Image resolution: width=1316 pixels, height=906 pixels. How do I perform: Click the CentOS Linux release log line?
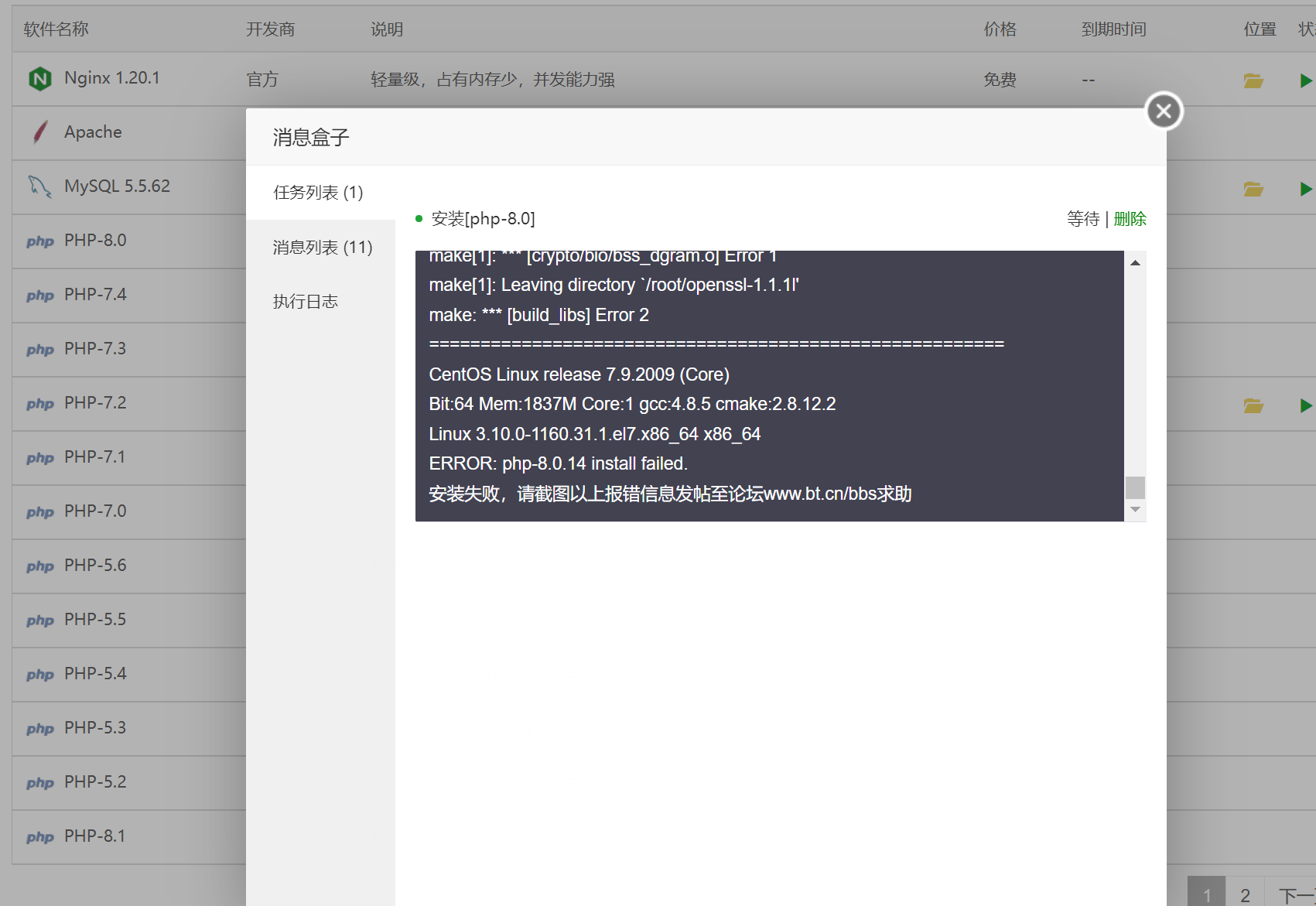tap(579, 374)
